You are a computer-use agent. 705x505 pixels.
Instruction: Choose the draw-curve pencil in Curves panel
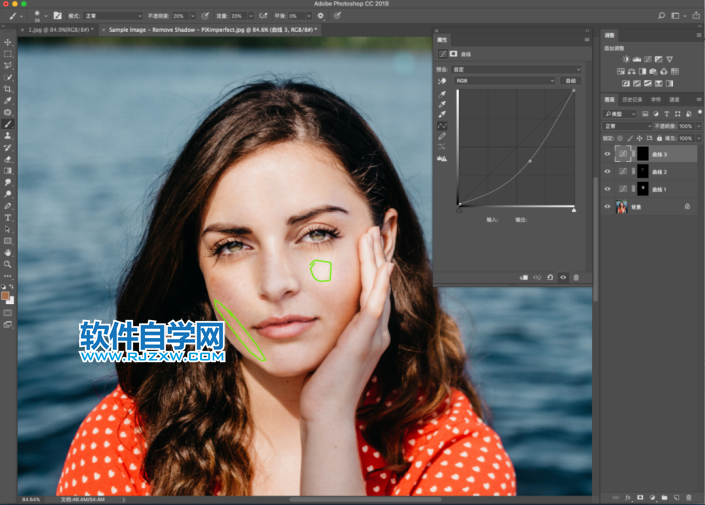pyautogui.click(x=442, y=136)
